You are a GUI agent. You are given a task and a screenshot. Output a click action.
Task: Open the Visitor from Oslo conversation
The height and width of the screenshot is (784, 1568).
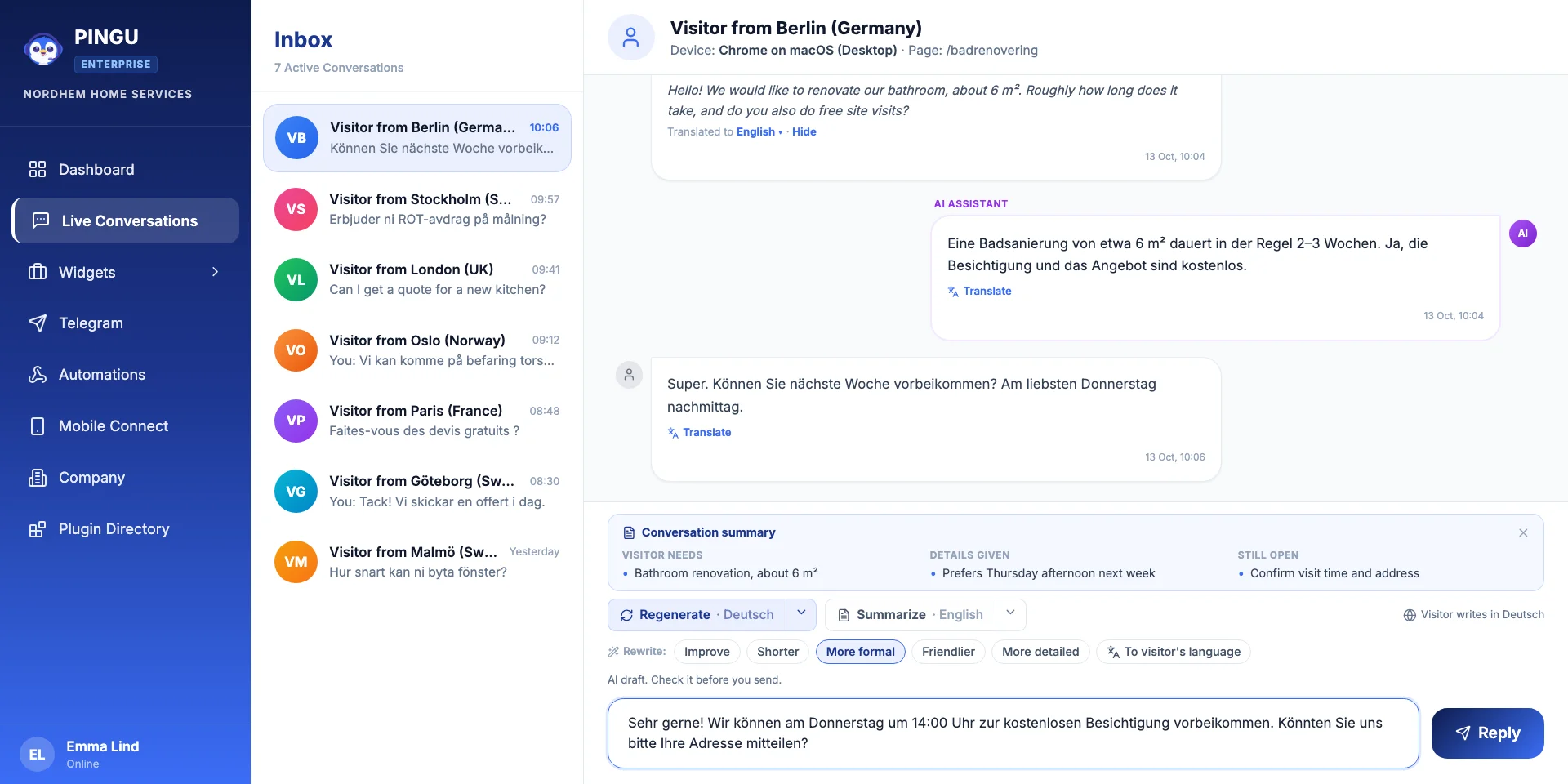pos(417,350)
